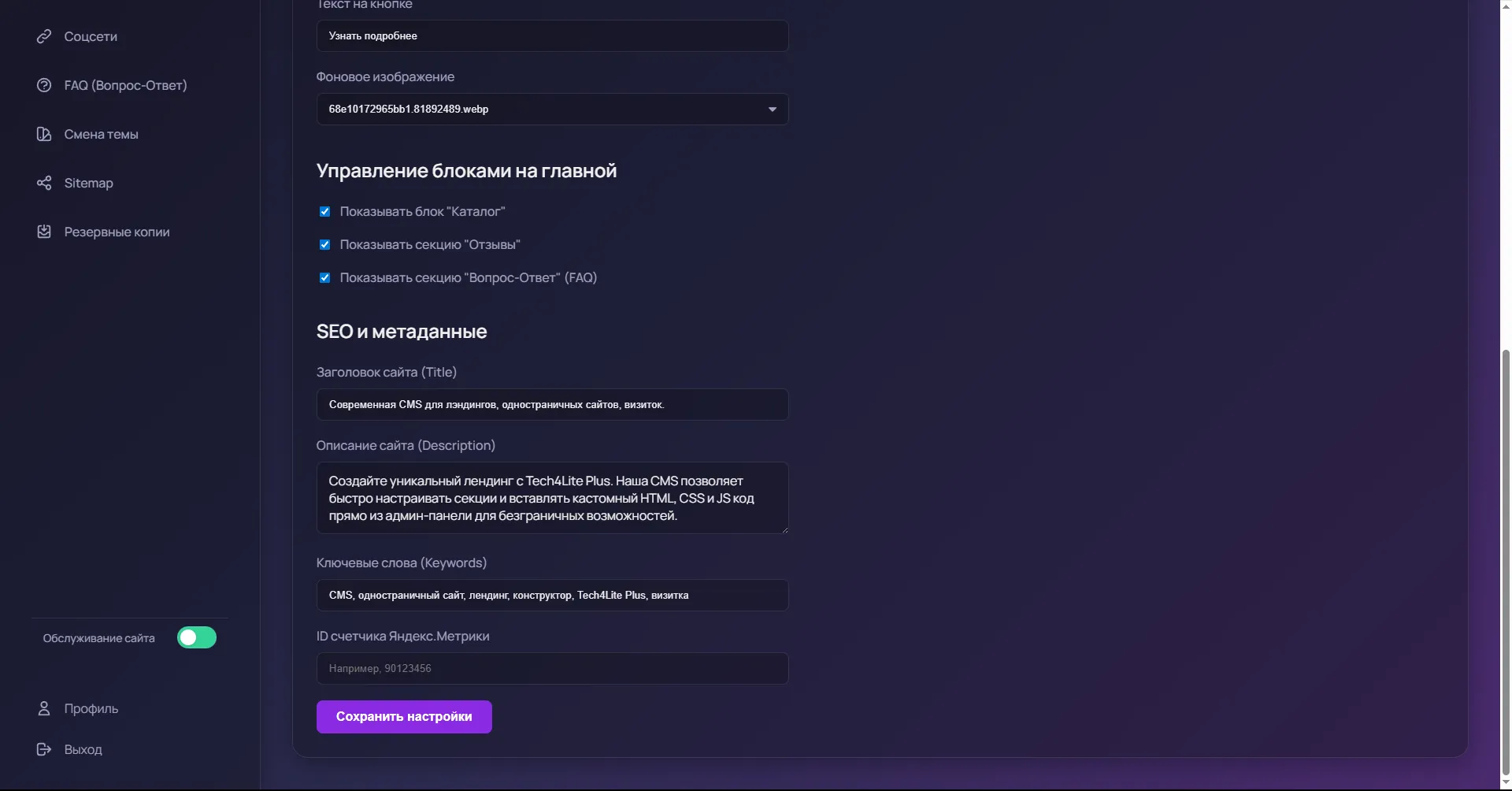Open the Sitemap menu item

[x=88, y=183]
